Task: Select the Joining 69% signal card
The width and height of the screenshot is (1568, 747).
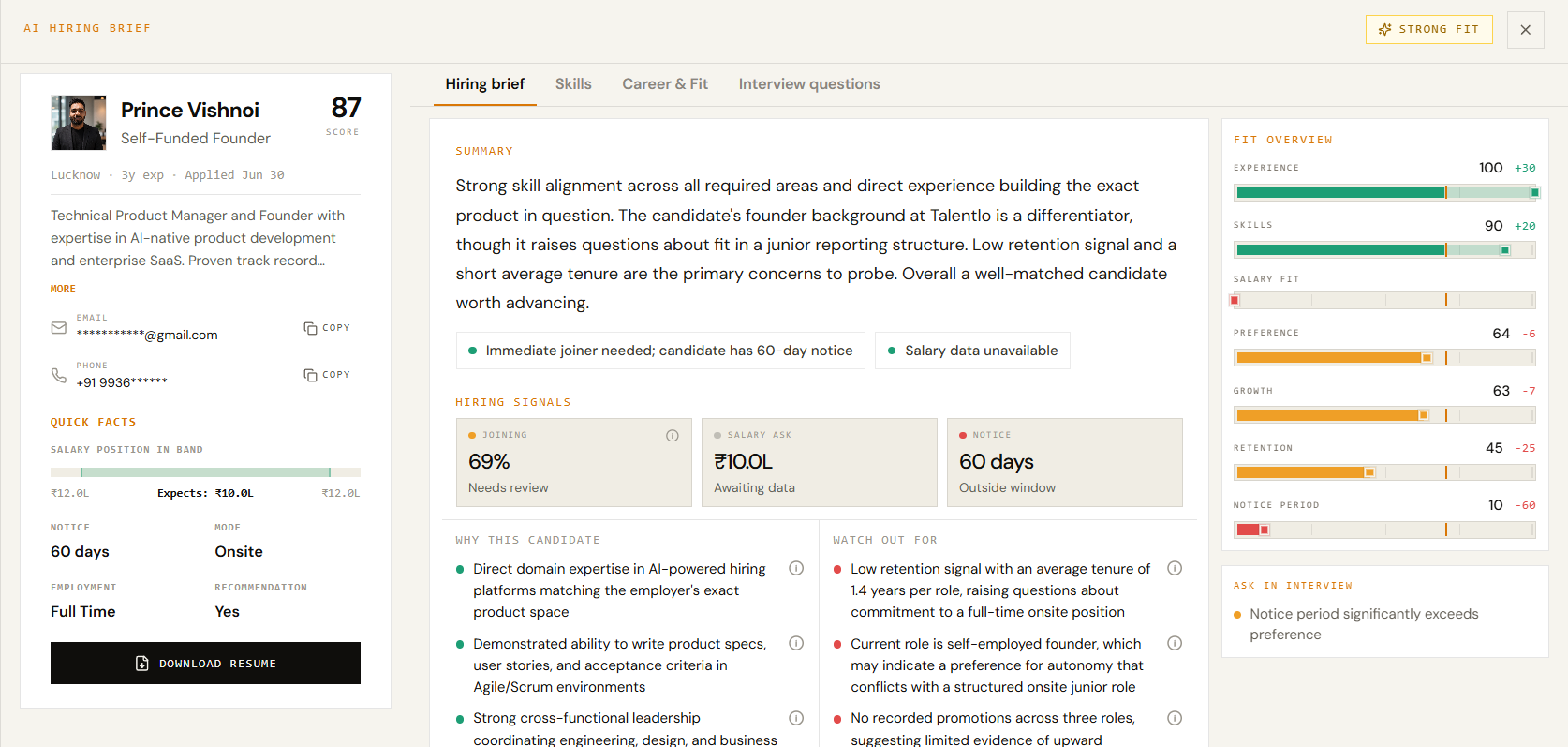Action: (x=573, y=462)
